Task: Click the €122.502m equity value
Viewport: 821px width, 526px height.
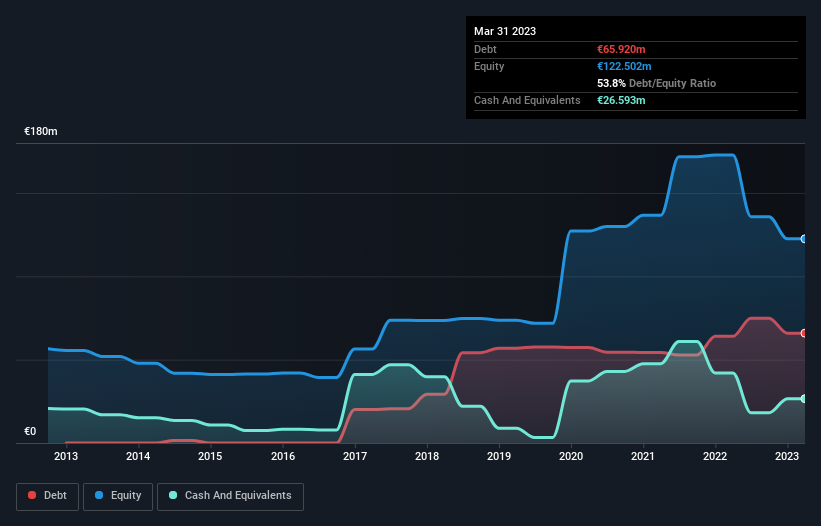Action: click(x=624, y=66)
